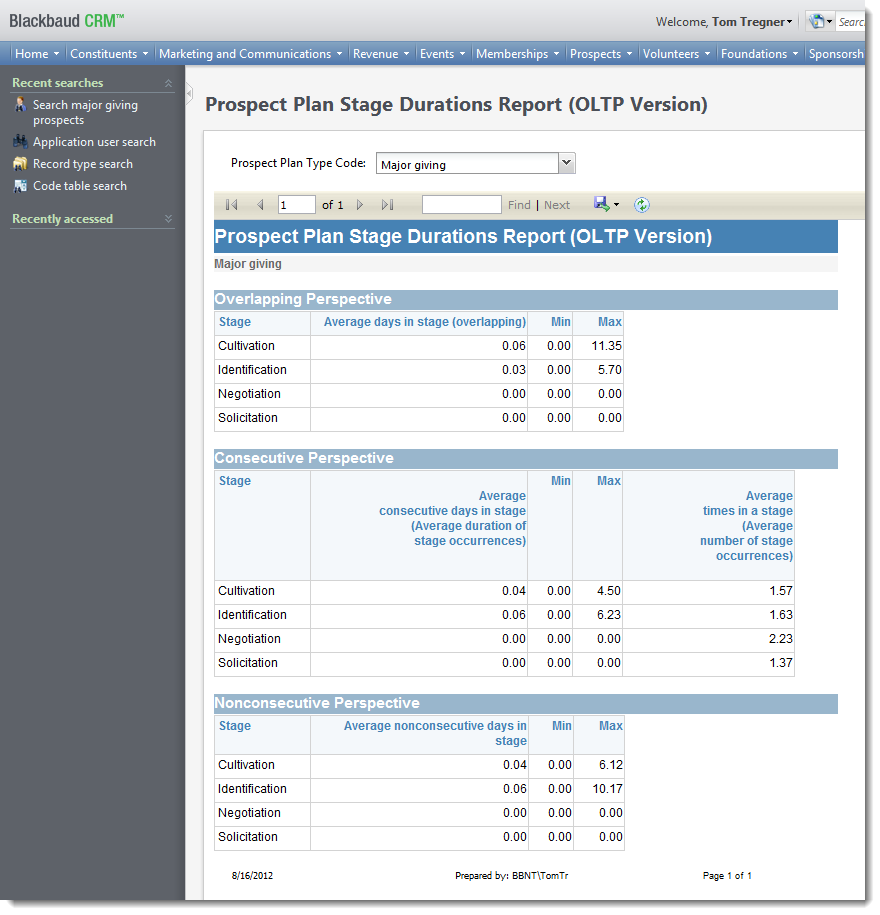Screen dimensions: 880x915
Task: Click the 4.50 value in Consecutive table
Action: pos(609,591)
